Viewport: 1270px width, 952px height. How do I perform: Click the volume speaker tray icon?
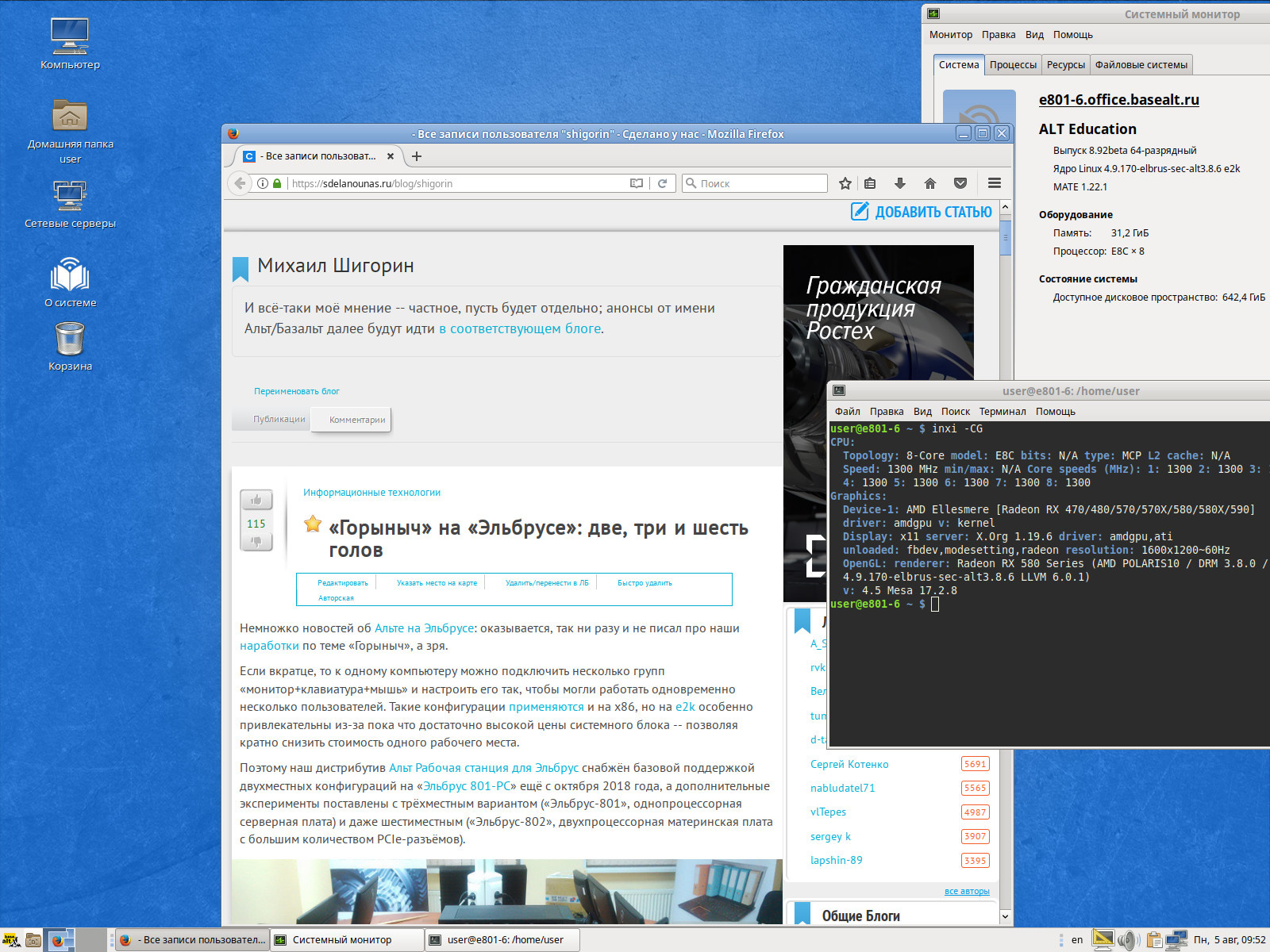tap(1128, 940)
